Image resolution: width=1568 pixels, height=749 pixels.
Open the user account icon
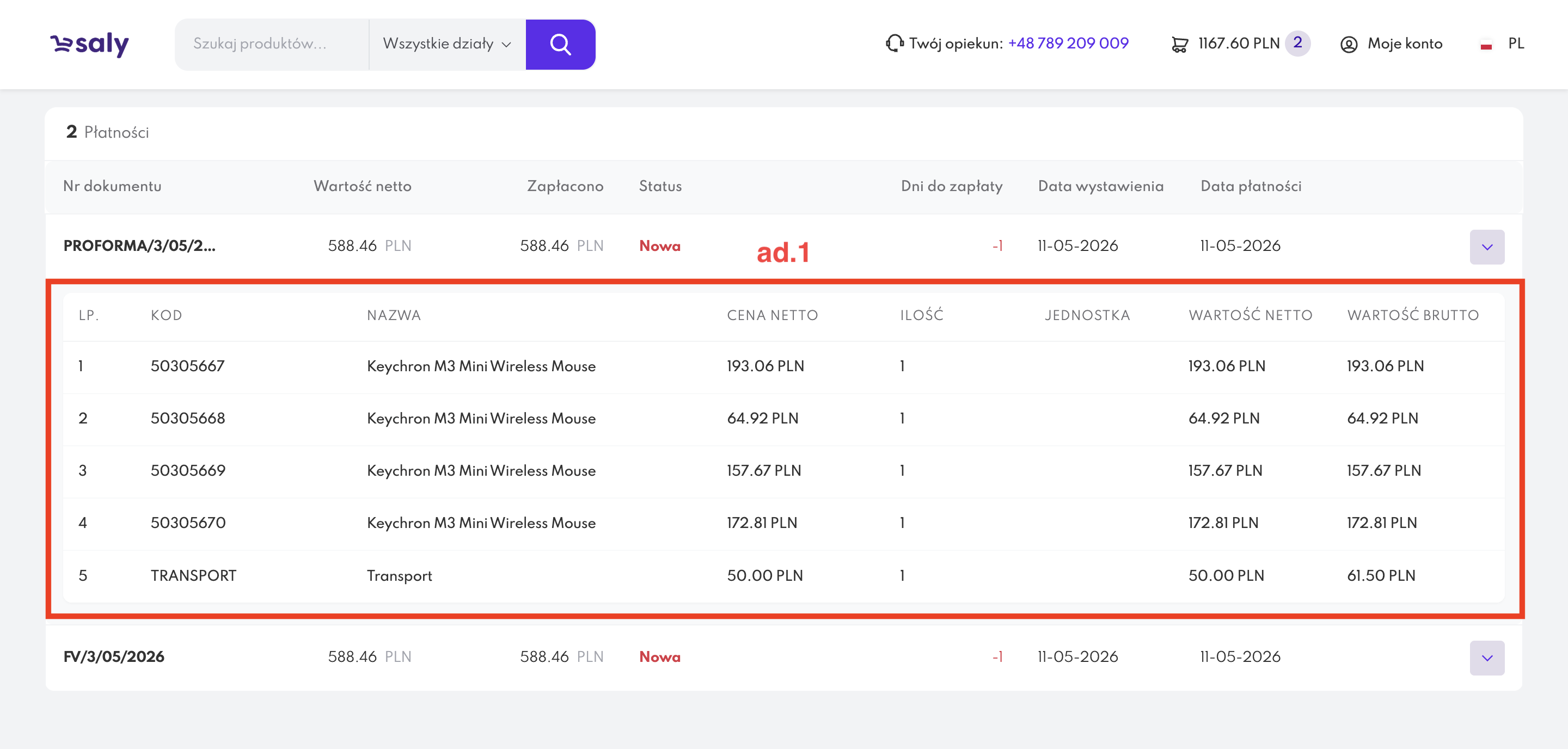1348,45
